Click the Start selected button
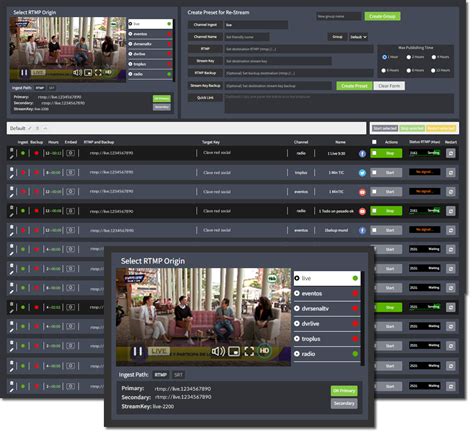This screenshot has width=474, height=435. (x=385, y=128)
